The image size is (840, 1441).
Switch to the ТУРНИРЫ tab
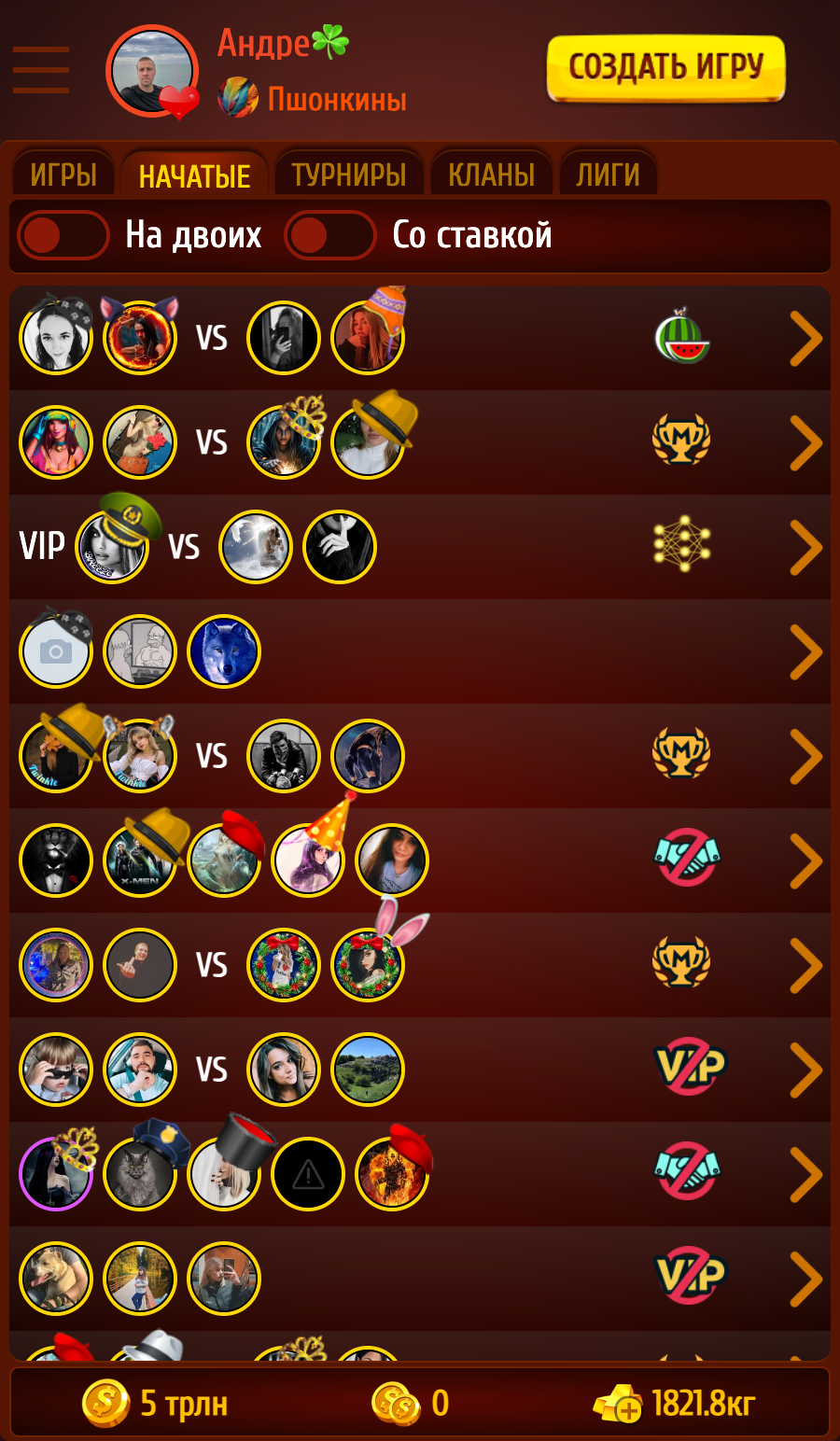click(x=349, y=174)
